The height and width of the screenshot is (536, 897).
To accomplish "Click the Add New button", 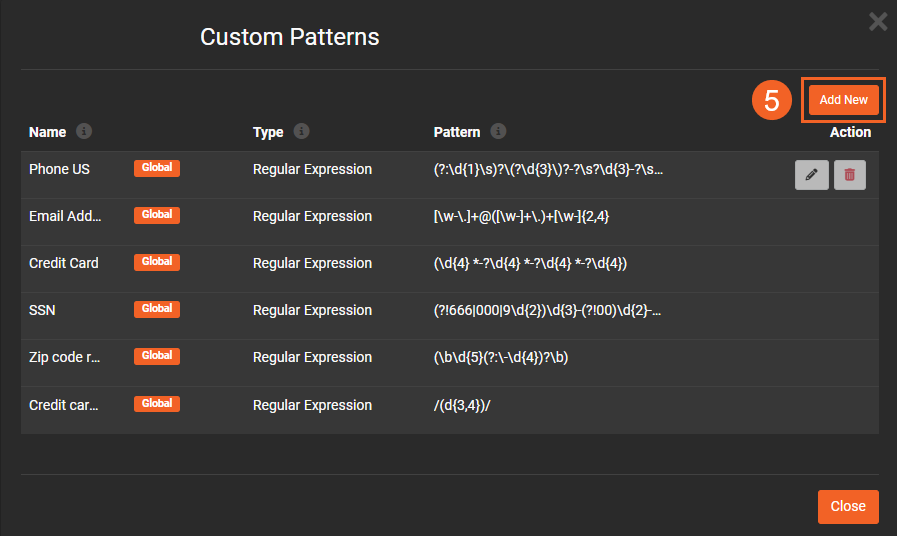I will tap(844, 100).
